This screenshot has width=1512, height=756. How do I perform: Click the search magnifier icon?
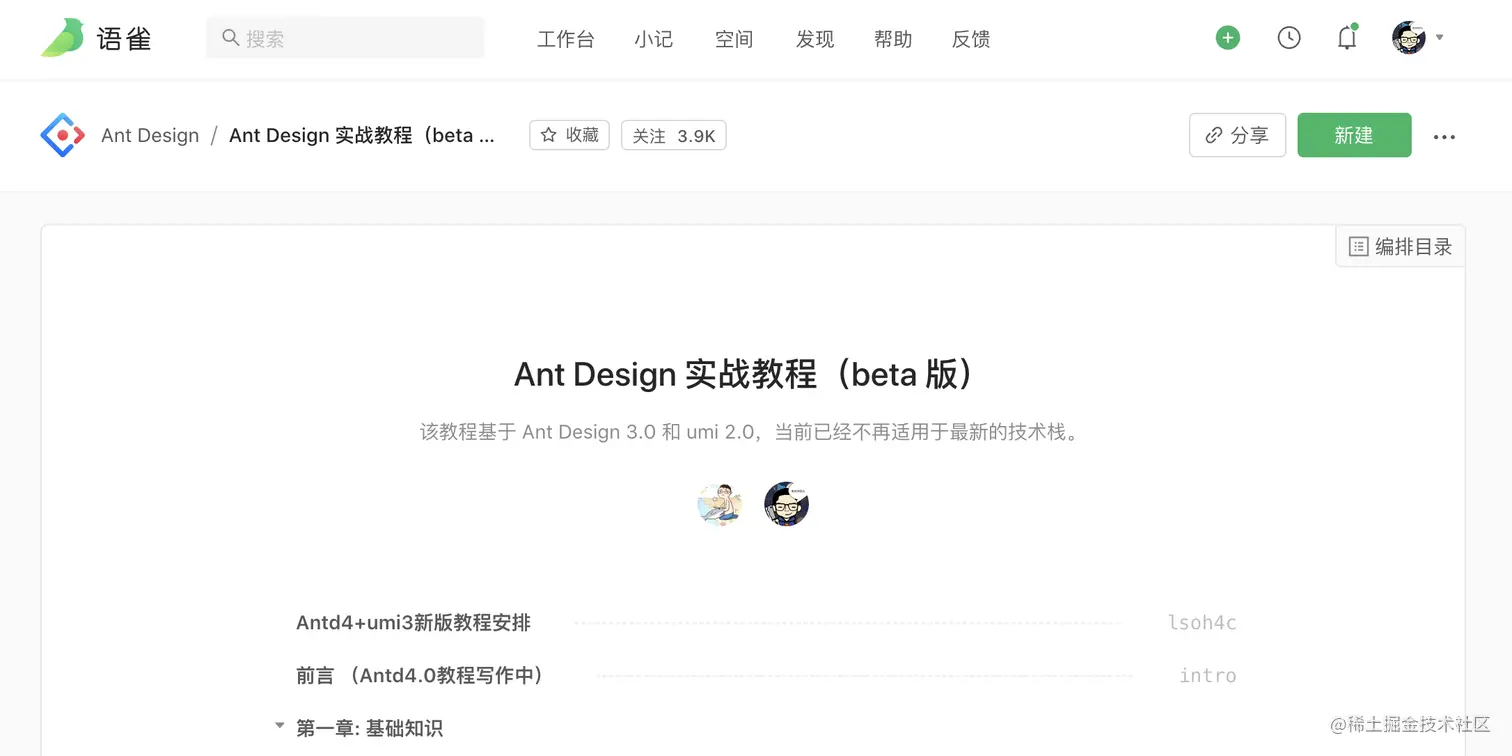230,38
